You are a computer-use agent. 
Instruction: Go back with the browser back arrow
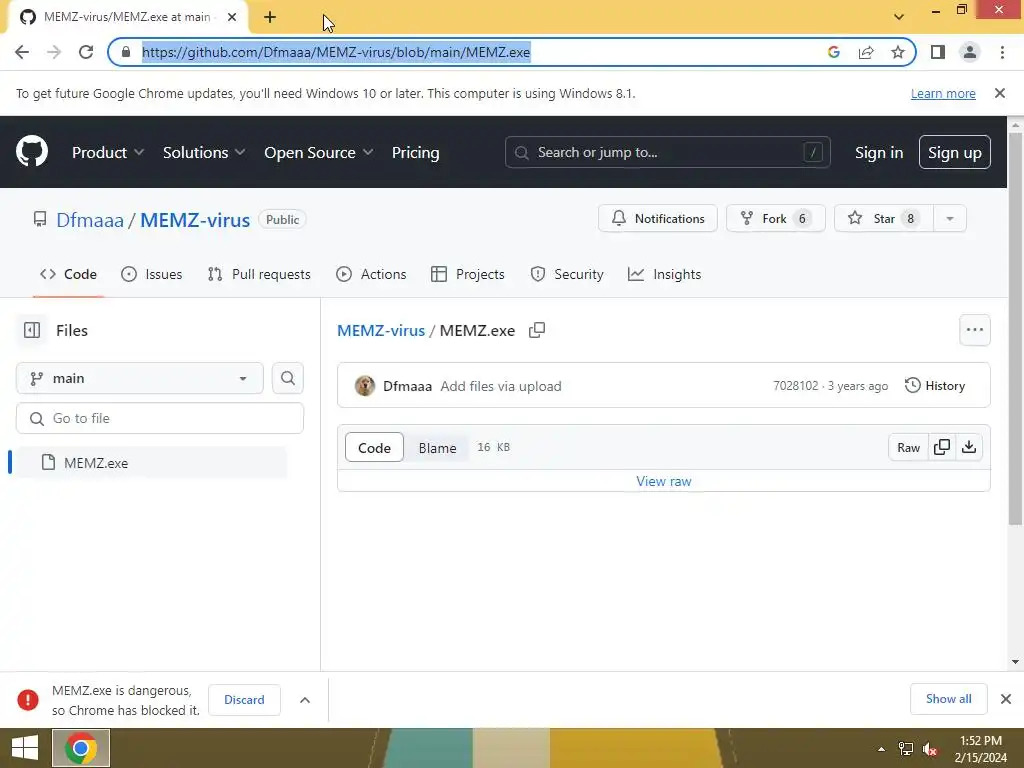click(22, 52)
